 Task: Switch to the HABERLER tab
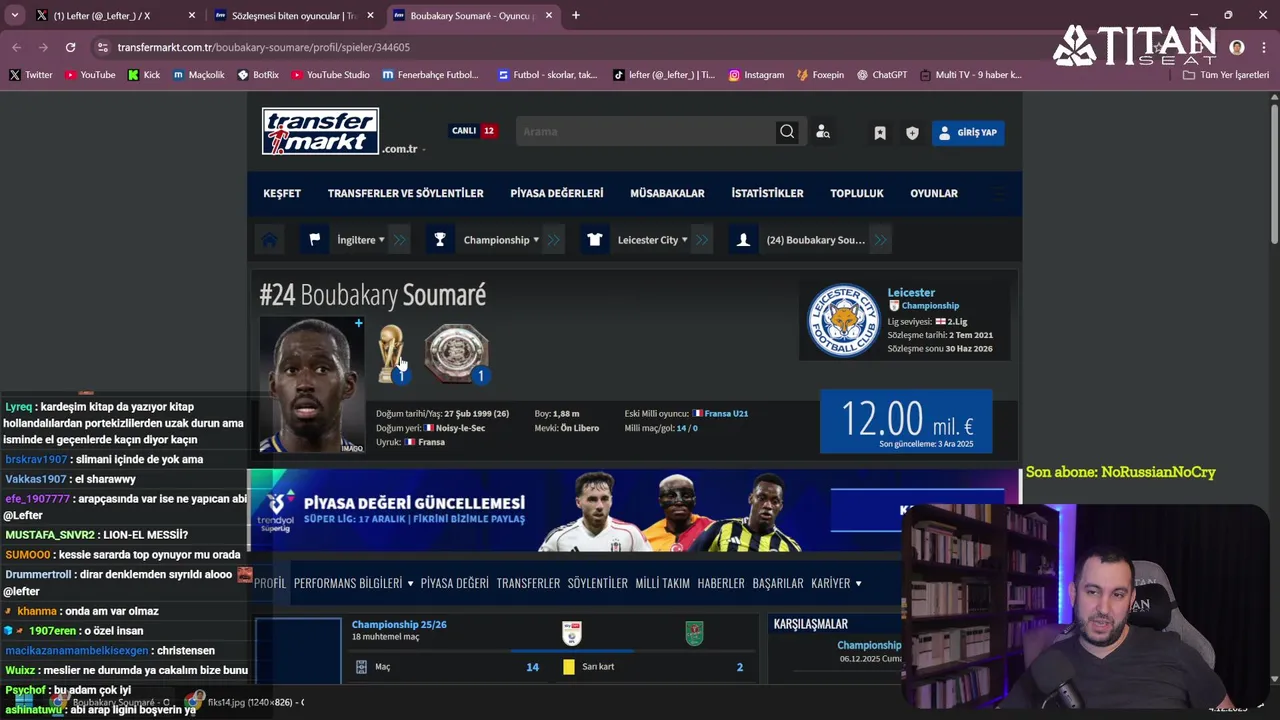(721, 583)
